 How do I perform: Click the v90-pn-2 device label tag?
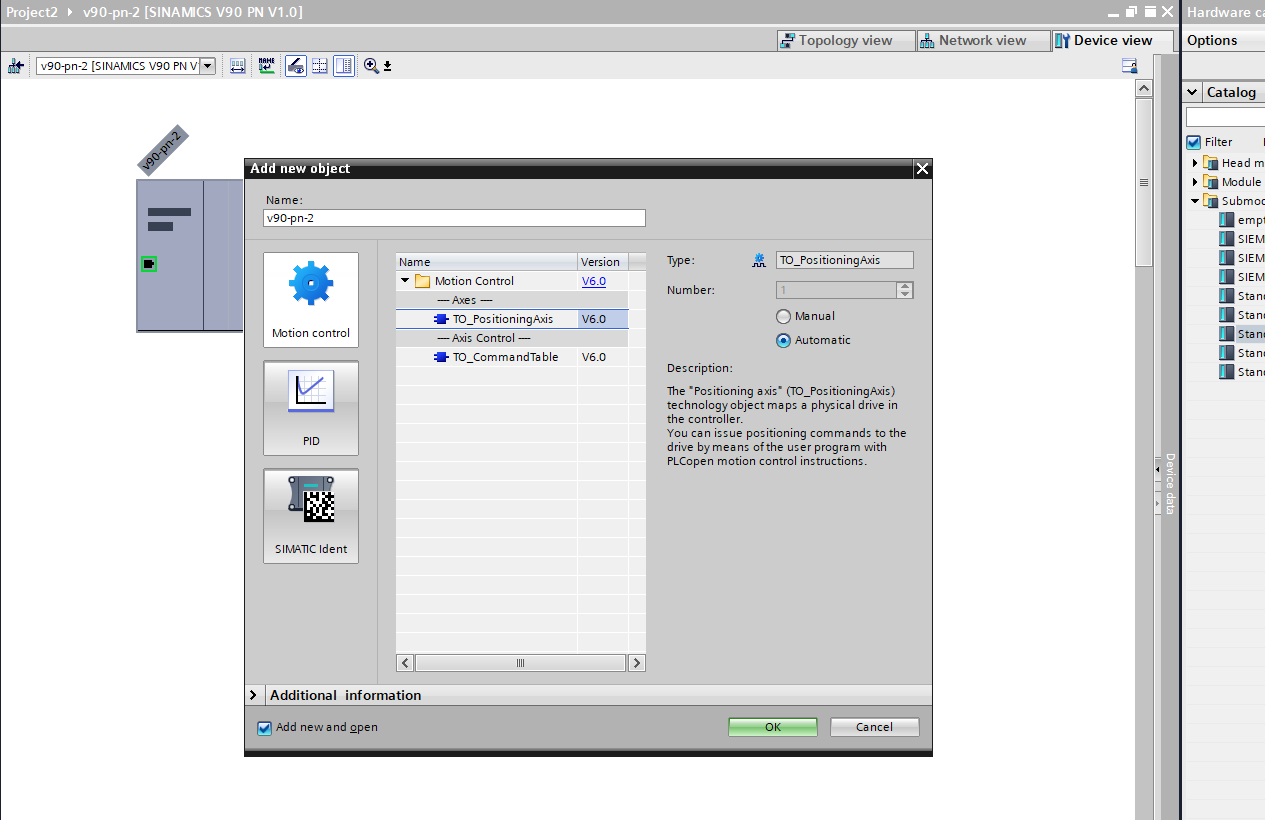tap(164, 151)
